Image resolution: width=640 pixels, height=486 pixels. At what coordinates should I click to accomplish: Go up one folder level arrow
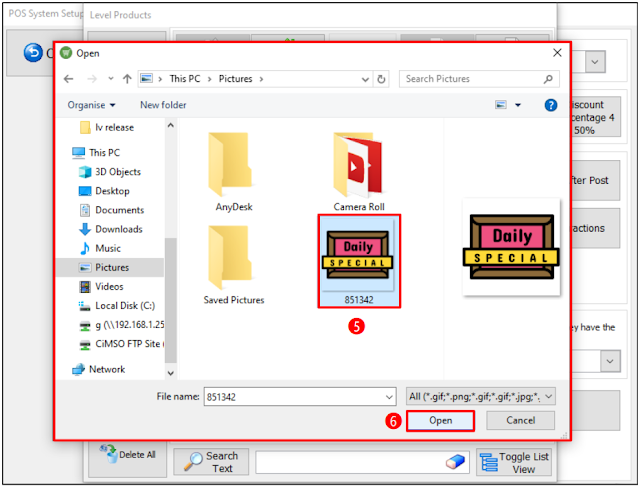pos(127,79)
